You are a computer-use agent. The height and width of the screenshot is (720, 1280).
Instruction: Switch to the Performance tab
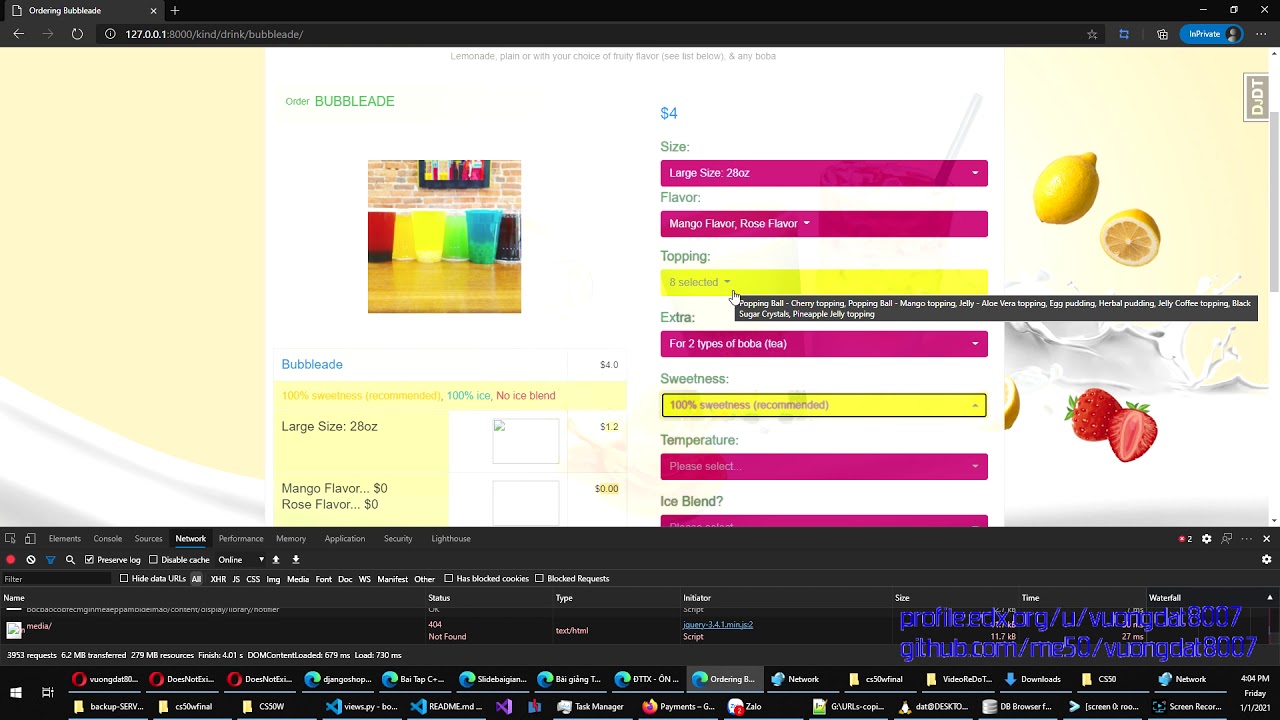pyautogui.click(x=241, y=539)
